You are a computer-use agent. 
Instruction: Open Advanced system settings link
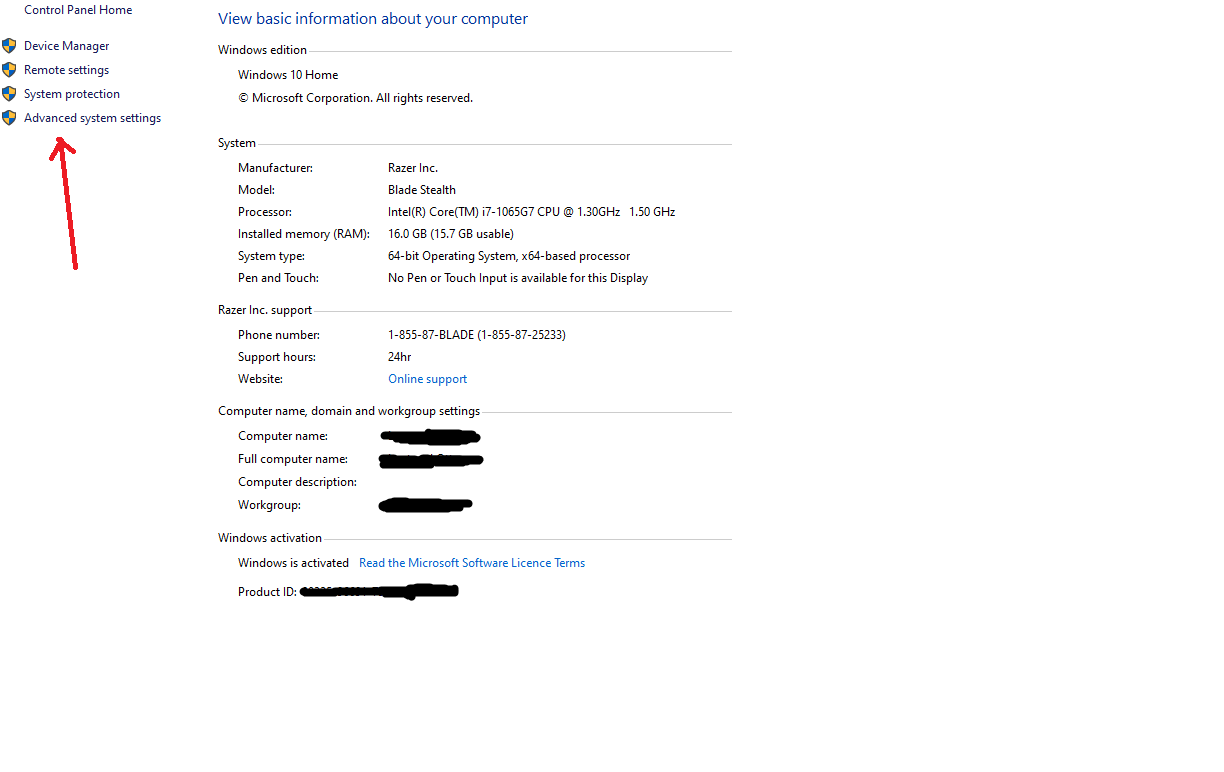93,118
